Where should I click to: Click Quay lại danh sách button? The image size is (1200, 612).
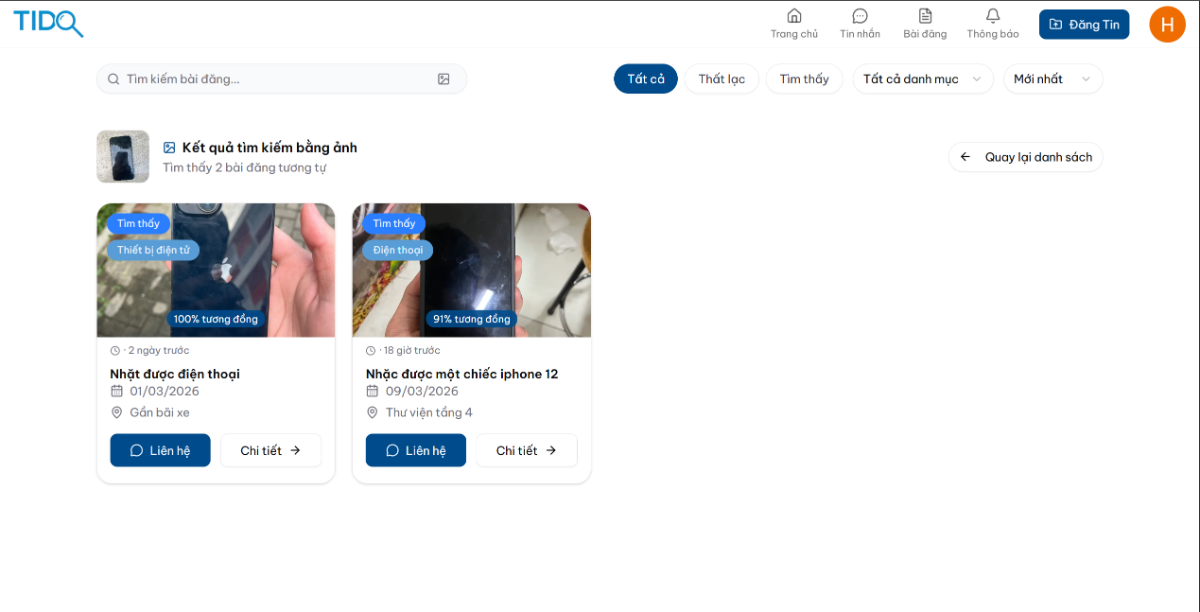(x=1026, y=157)
